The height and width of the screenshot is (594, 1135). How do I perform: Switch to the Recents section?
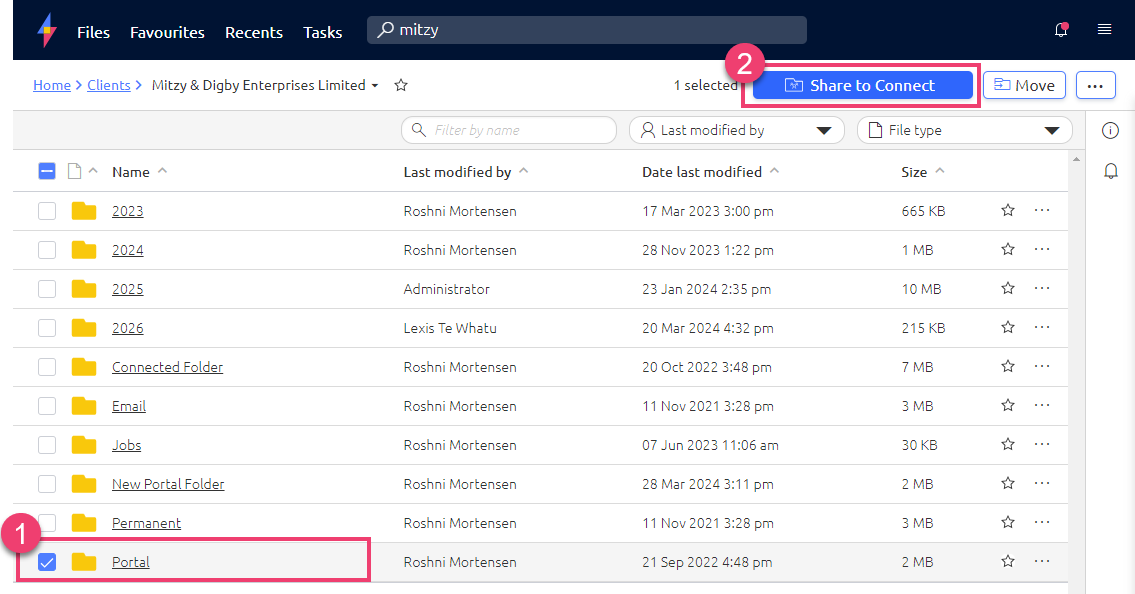click(x=253, y=31)
